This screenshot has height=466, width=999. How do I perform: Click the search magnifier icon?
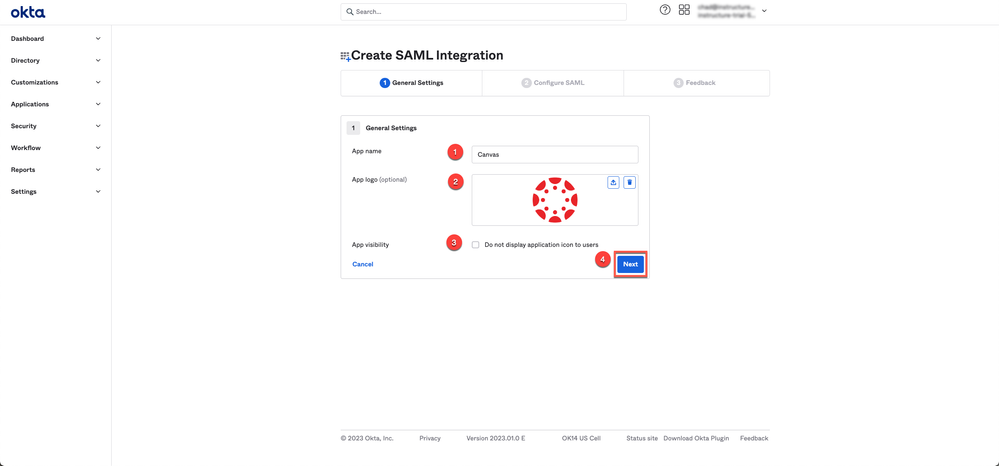(x=350, y=12)
